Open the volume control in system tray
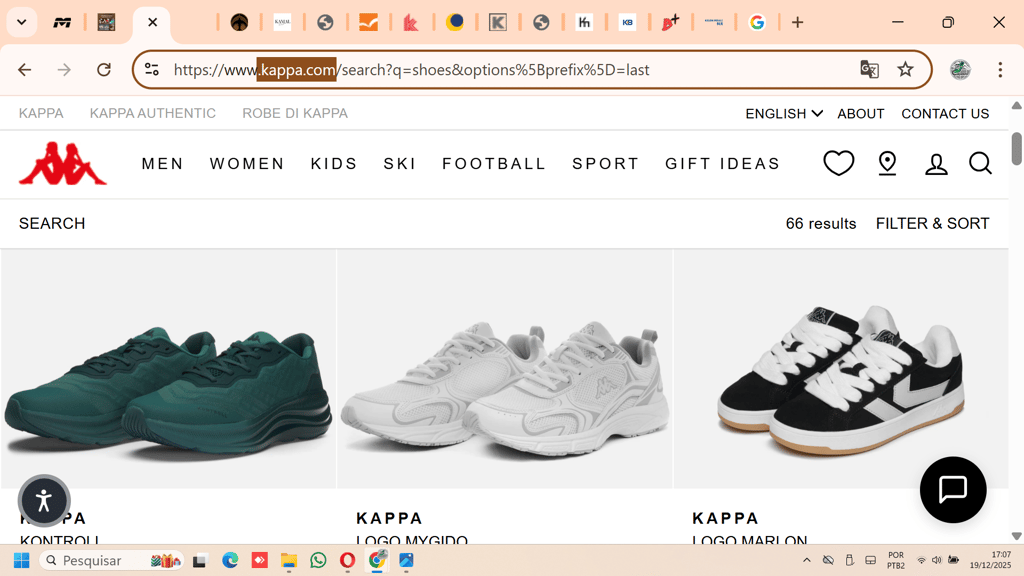The height and width of the screenshot is (576, 1024). pyautogui.click(x=936, y=560)
